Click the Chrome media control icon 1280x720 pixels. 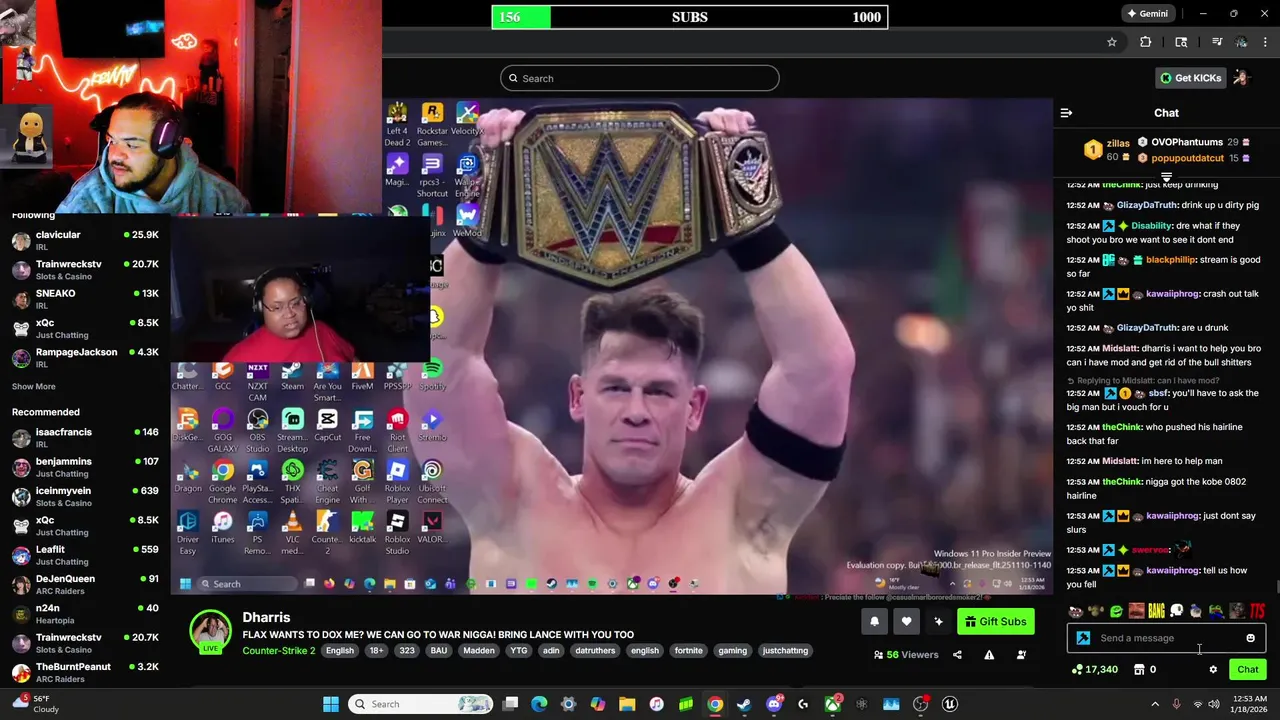click(1216, 42)
